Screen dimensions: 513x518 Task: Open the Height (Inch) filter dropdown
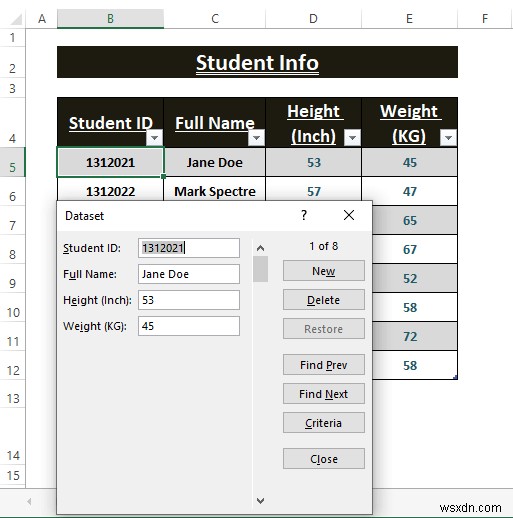coord(352,138)
